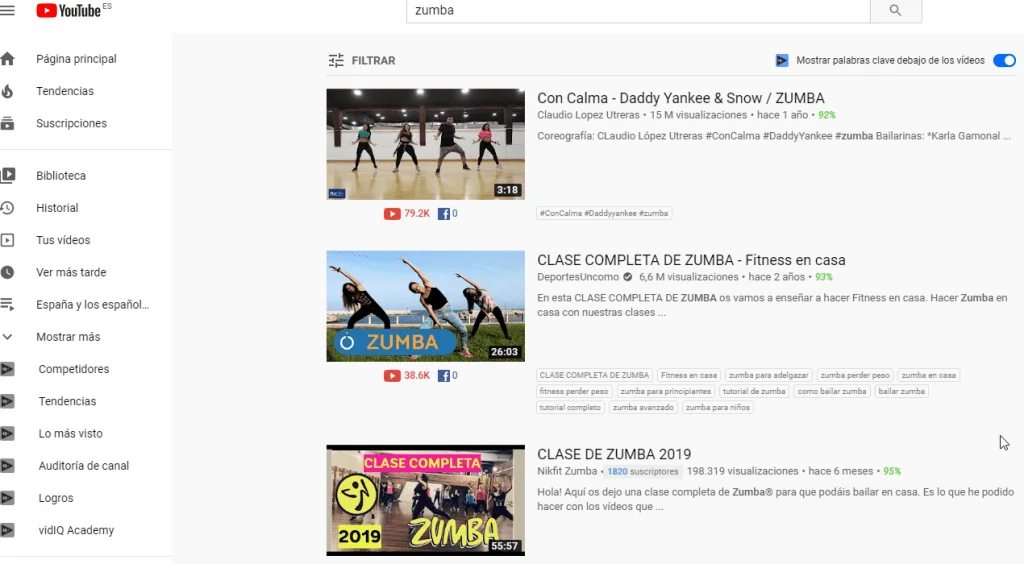Click the 'fitness perder peso' keyword tag

click(x=574, y=392)
